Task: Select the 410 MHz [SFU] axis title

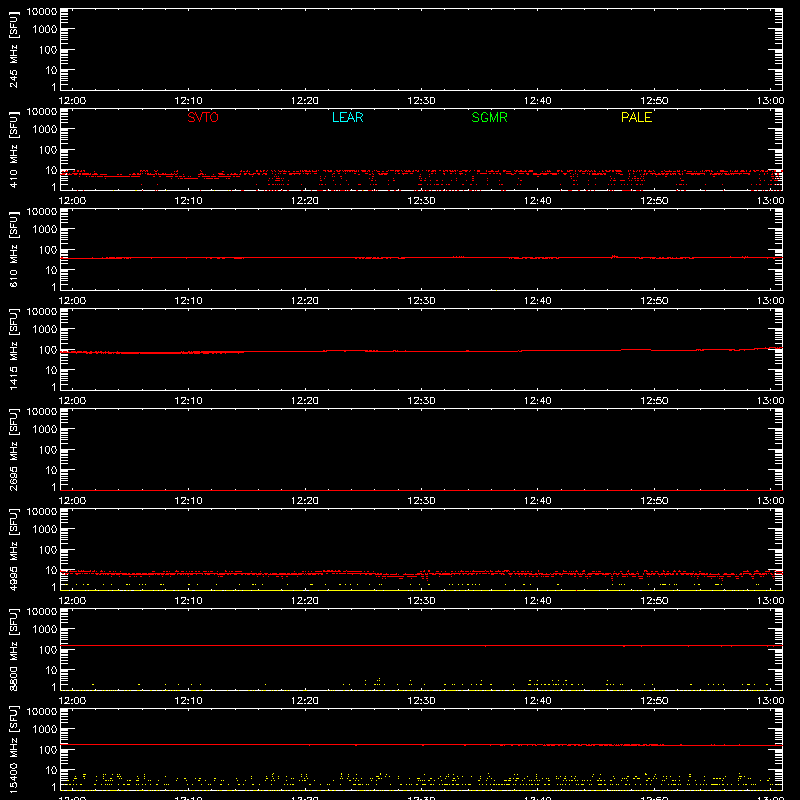Action: [x=13, y=150]
